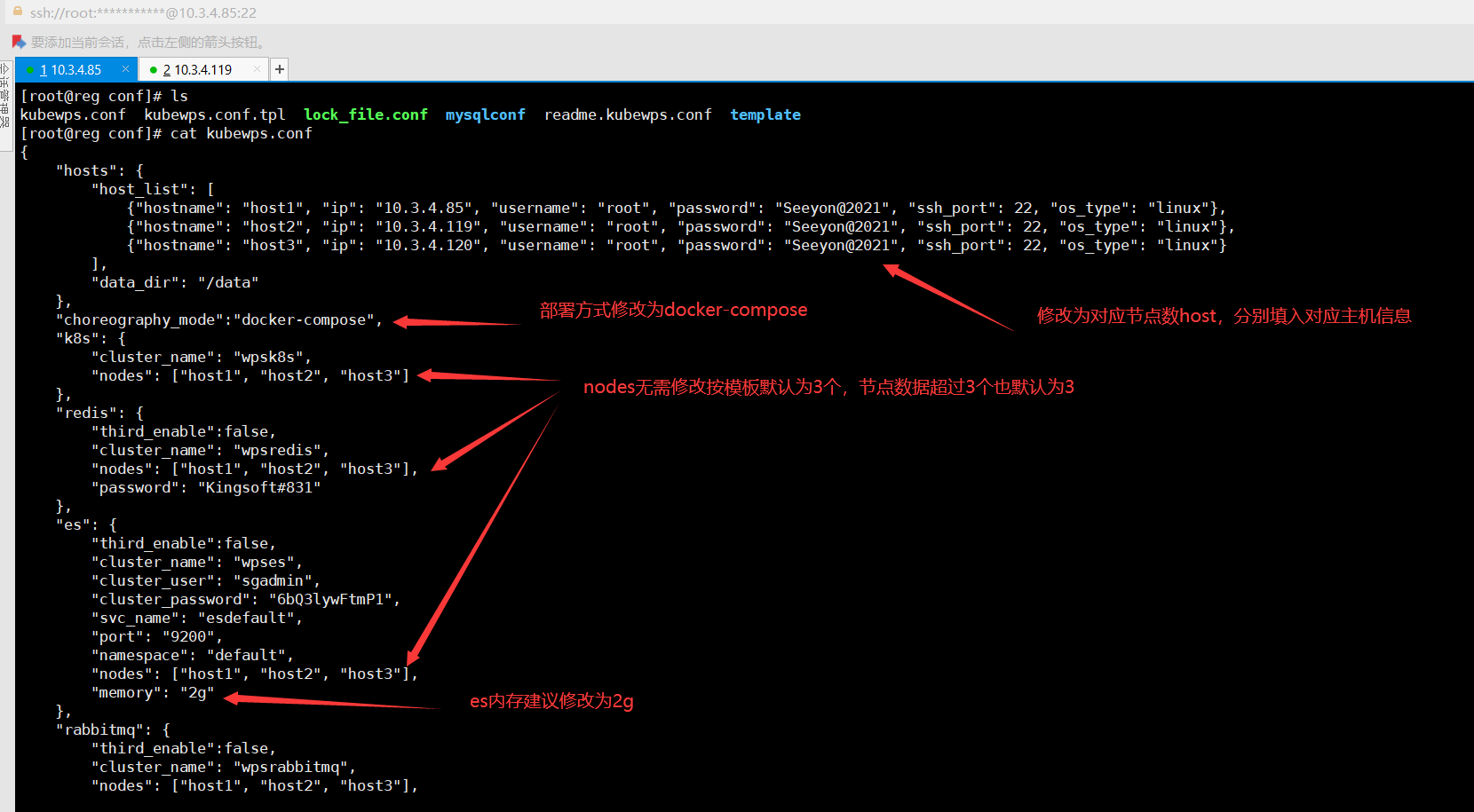
Task: Click the "mysqlconf" directory name
Action: [486, 114]
